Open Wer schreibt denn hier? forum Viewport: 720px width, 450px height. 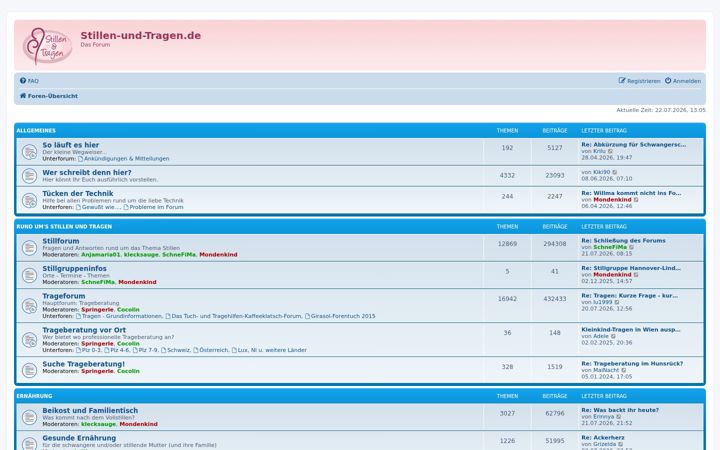tap(87, 173)
